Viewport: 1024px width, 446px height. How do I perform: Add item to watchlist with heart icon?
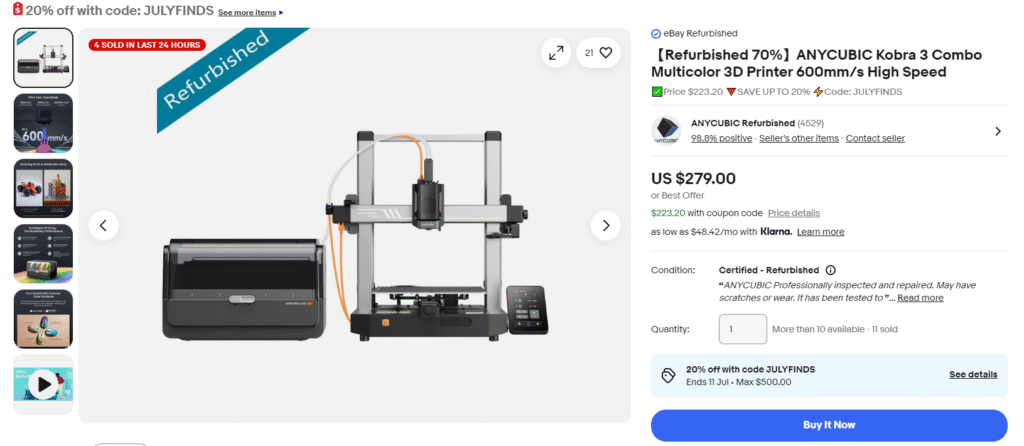click(599, 53)
